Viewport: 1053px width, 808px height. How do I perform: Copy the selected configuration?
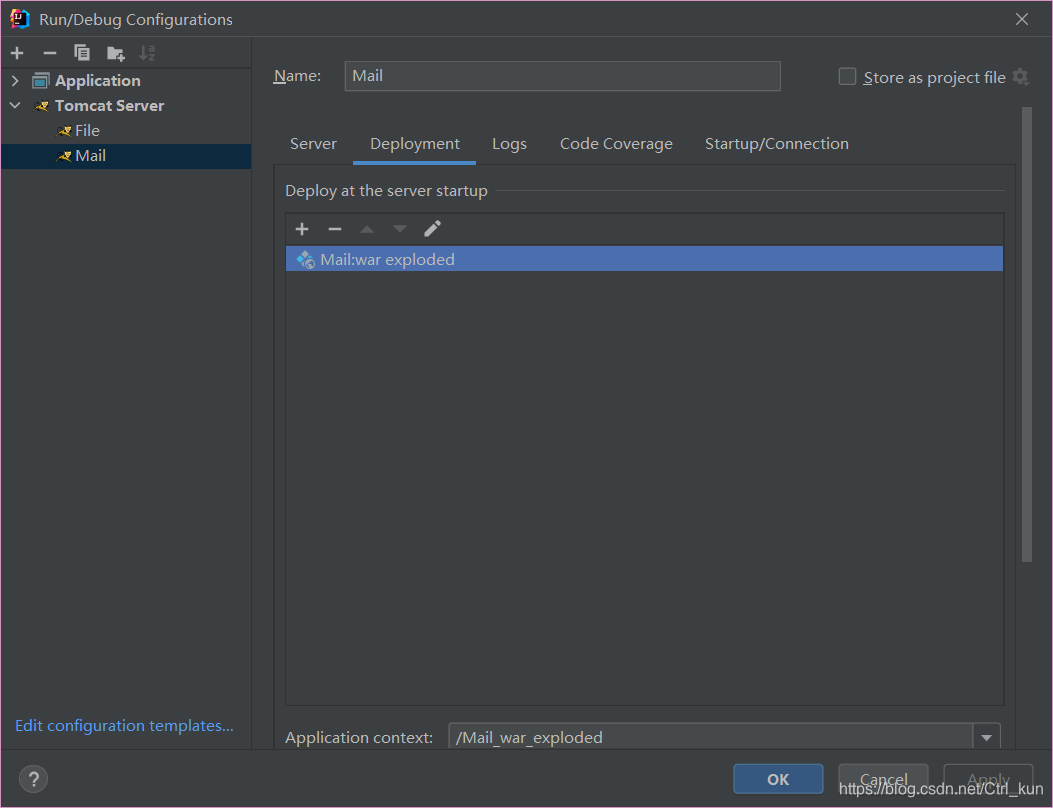[x=82, y=53]
